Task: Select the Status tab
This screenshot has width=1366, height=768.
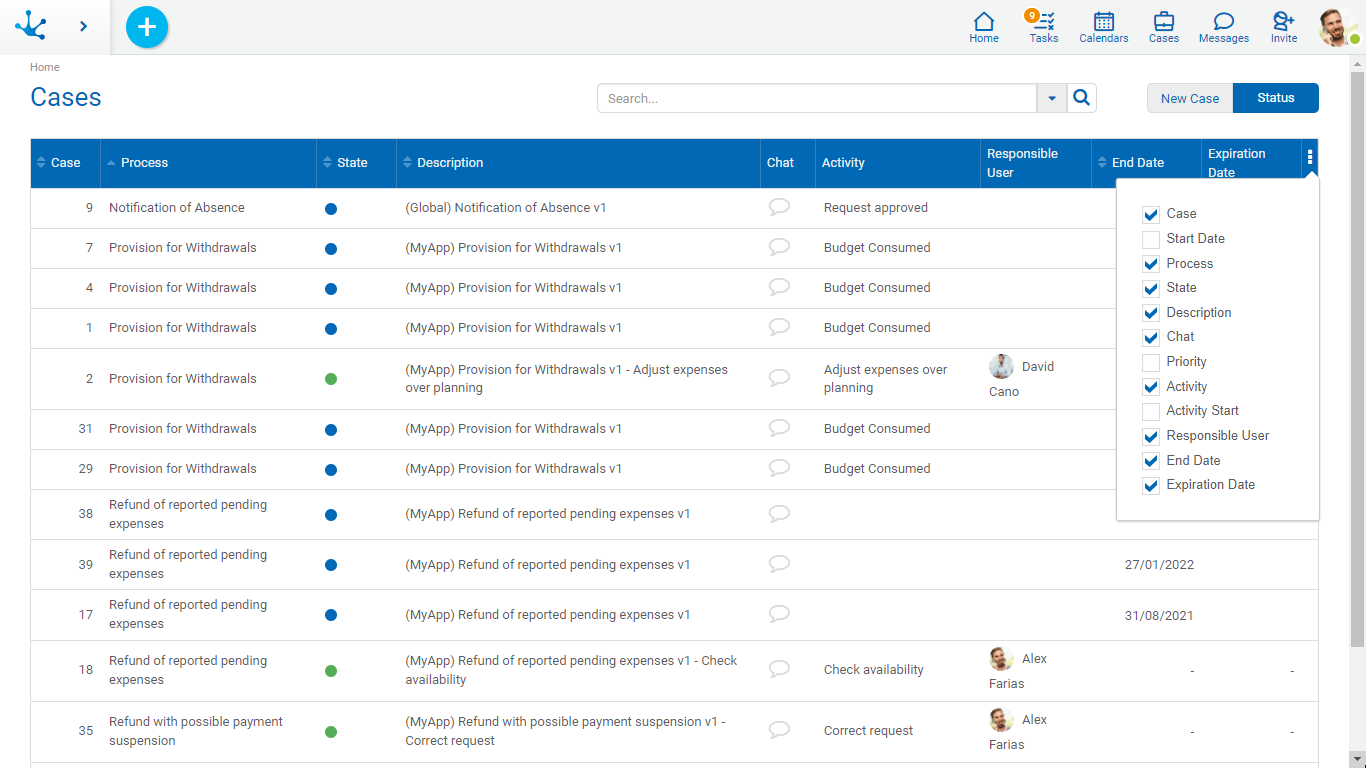Action: (1276, 98)
